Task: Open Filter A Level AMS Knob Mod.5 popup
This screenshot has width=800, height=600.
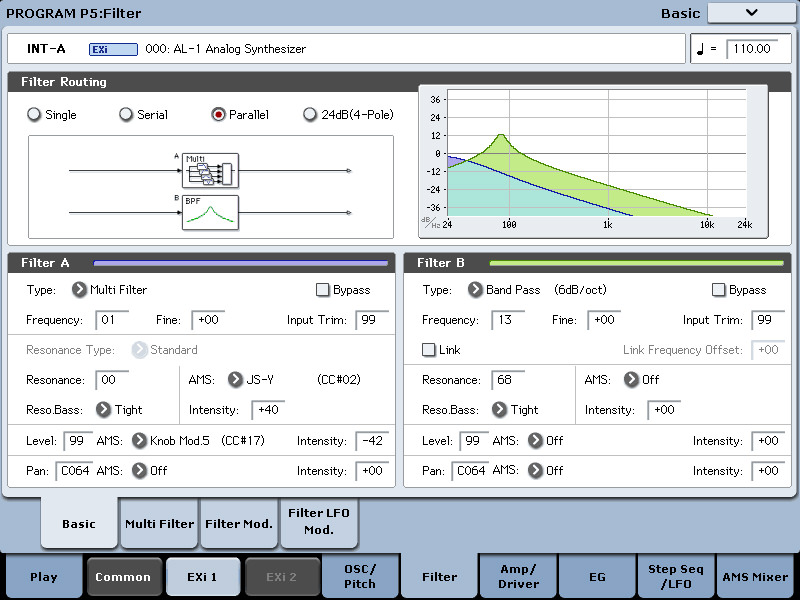Action: 138,441
